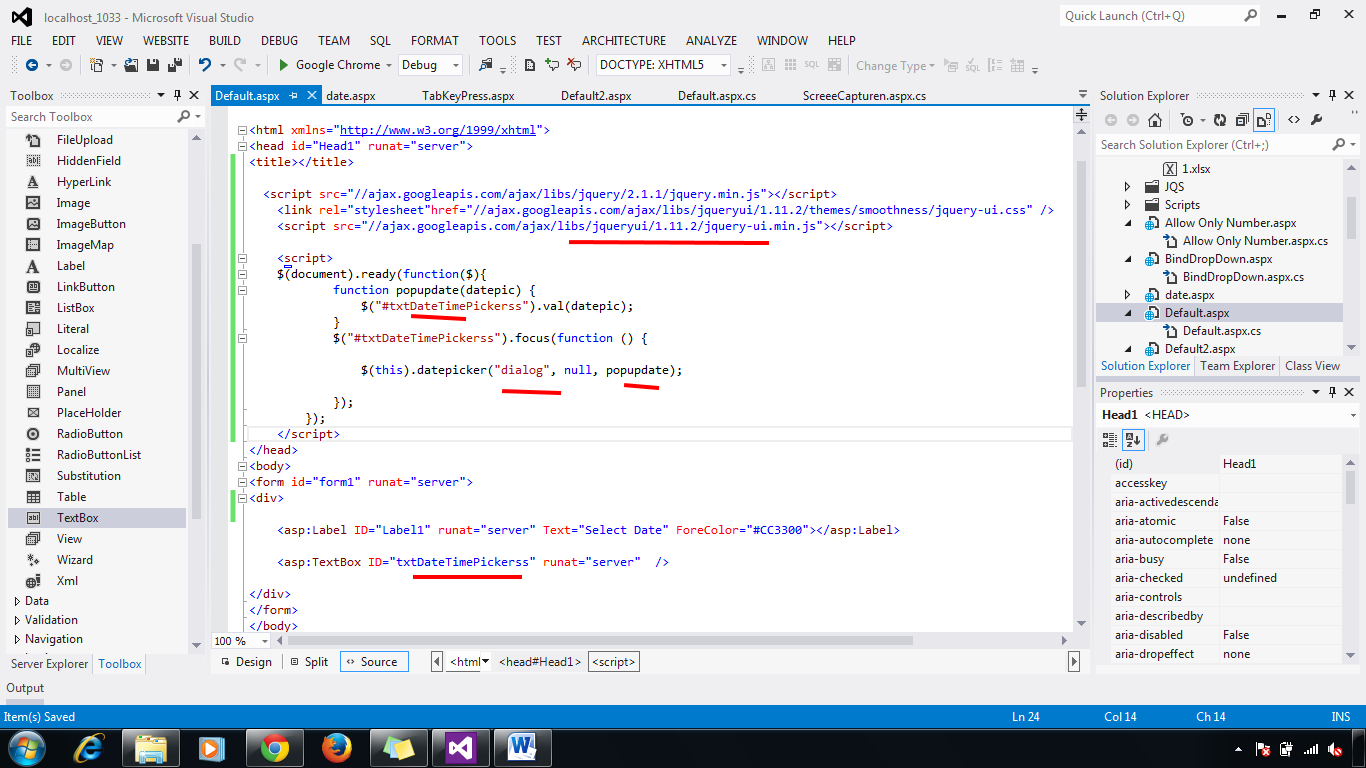Switch to Split view
Image resolution: width=1366 pixels, height=768 pixels.
click(309, 661)
